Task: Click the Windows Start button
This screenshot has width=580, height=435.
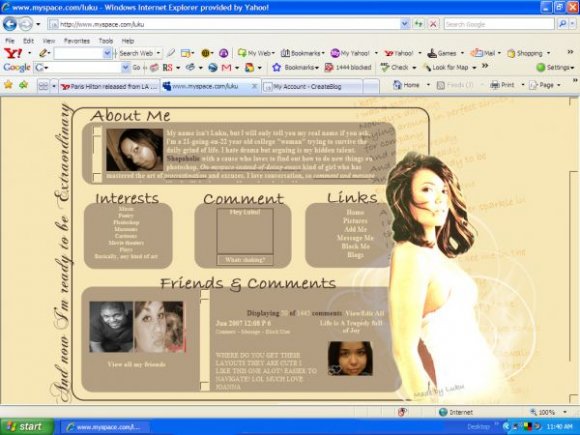Action: tap(27, 427)
